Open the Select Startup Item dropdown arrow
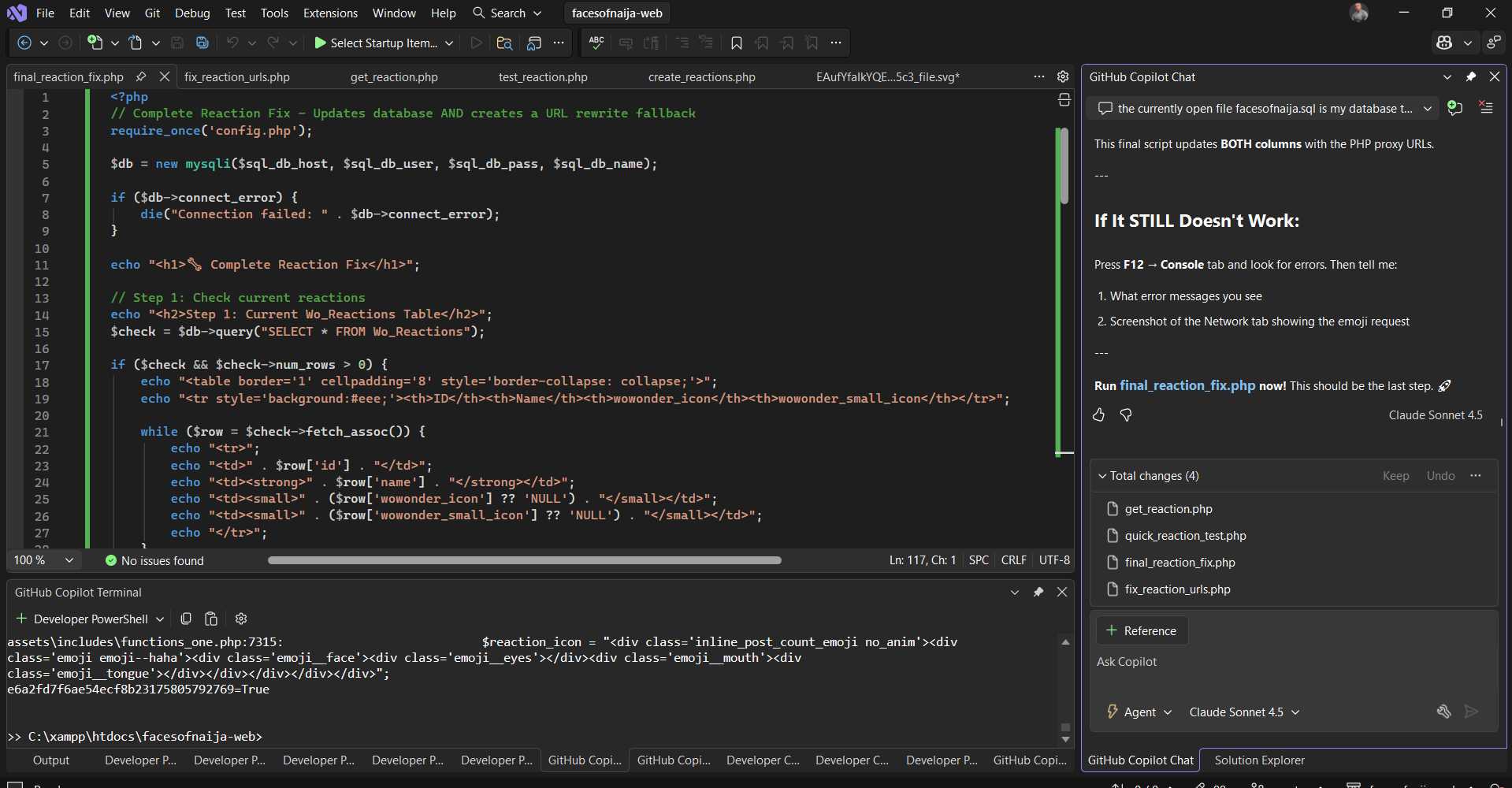 point(449,43)
